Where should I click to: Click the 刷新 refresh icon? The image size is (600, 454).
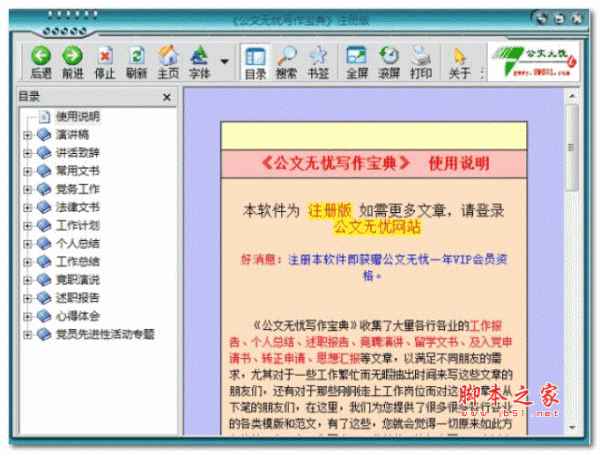point(137,56)
